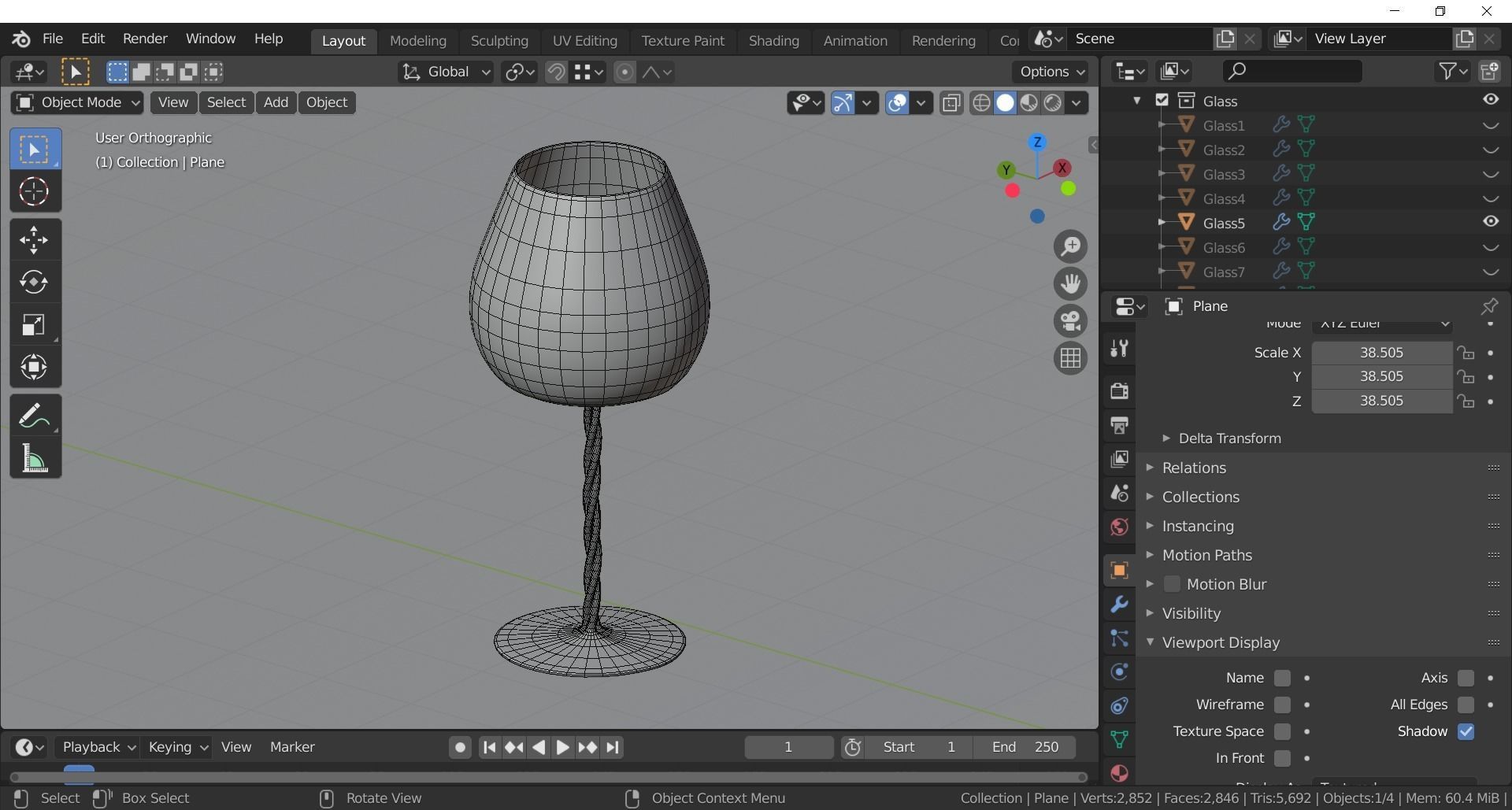
Task: Enable the All Edges checkbox
Action: [x=1466, y=705]
